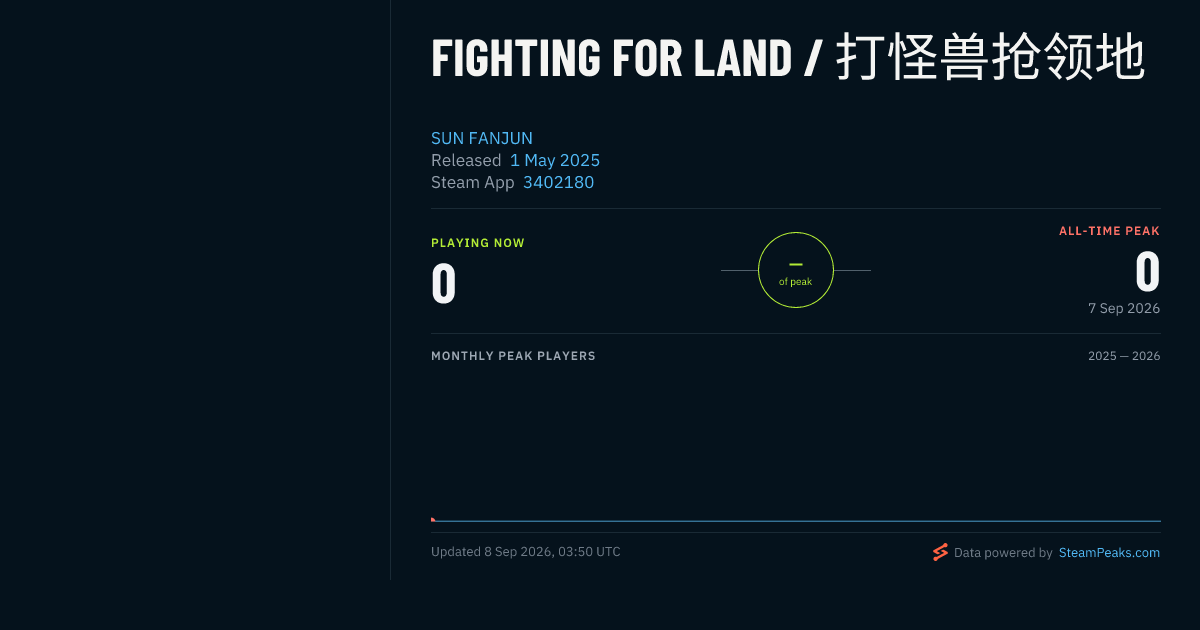Click the Data powered by text
This screenshot has width=1200, height=630.
click(x=1003, y=552)
